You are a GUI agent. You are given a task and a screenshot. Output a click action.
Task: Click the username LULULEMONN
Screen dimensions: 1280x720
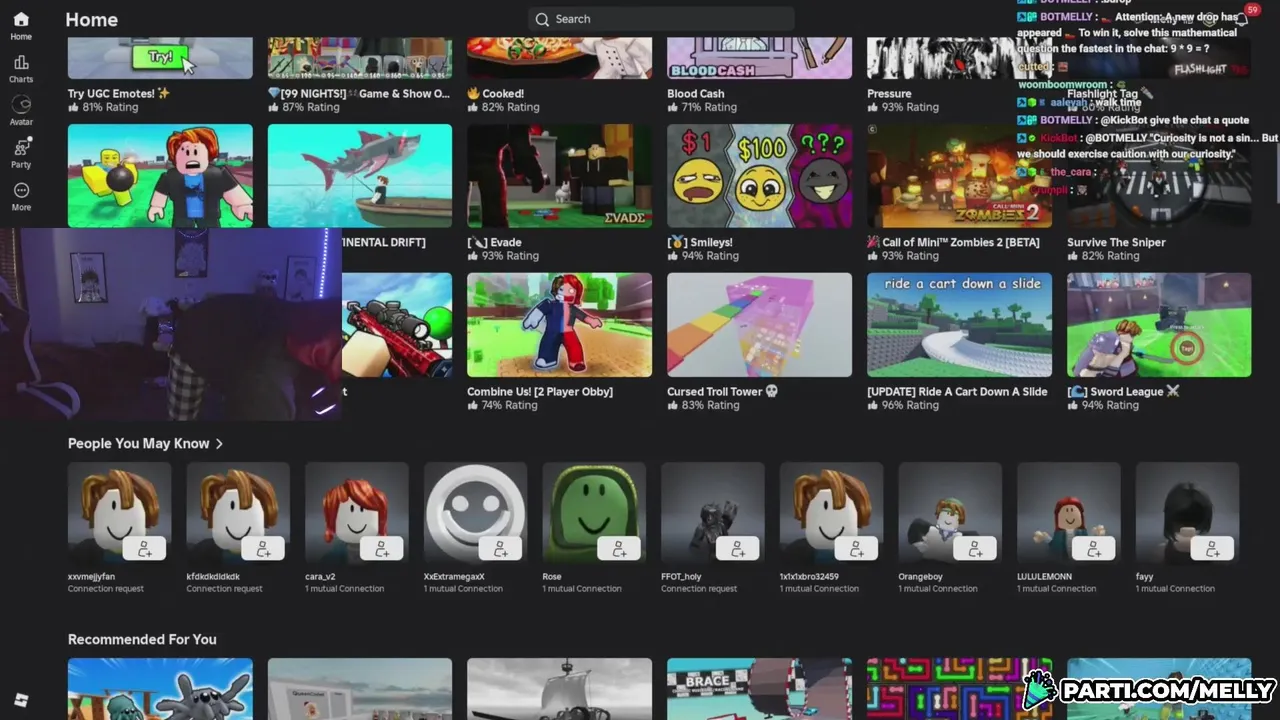[x=1044, y=577]
